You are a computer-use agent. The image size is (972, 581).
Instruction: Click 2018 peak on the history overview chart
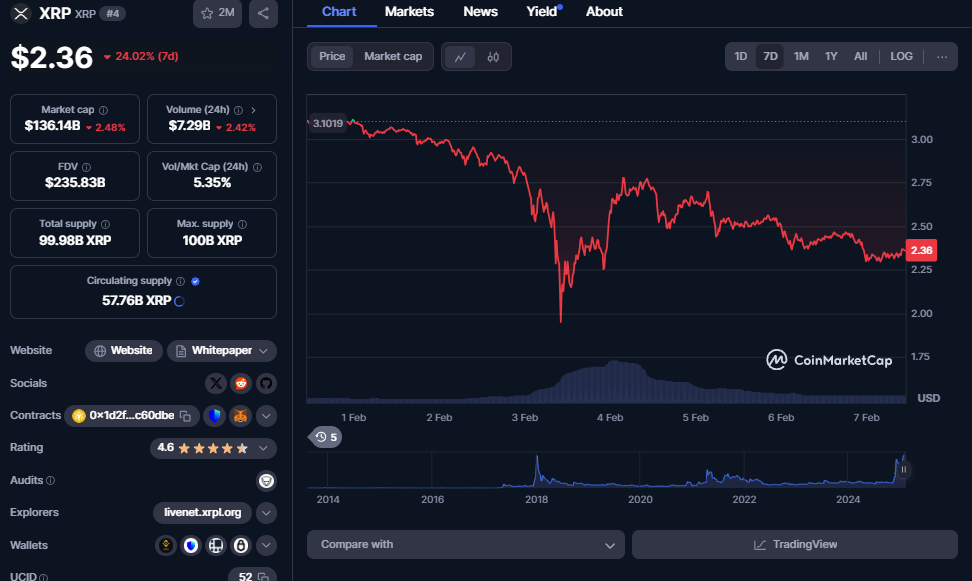click(x=537, y=460)
